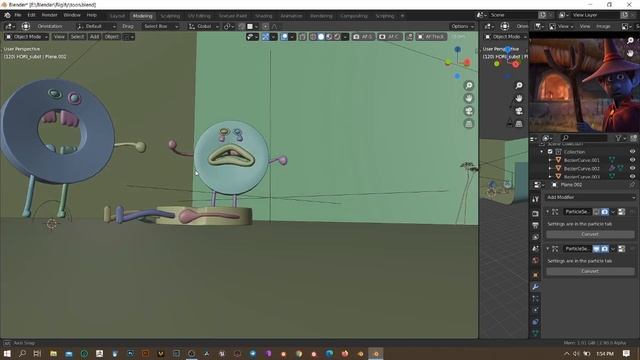Click the pan hand in the image editor
This screenshot has width=640, height=360.
pyautogui.click(x=630, y=53)
